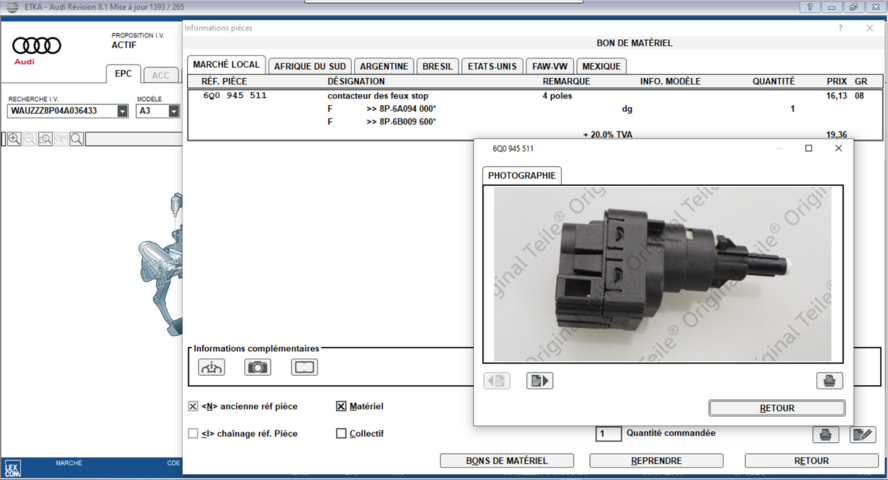Switch to the AFRIQUE DU SUD tab

(309, 66)
